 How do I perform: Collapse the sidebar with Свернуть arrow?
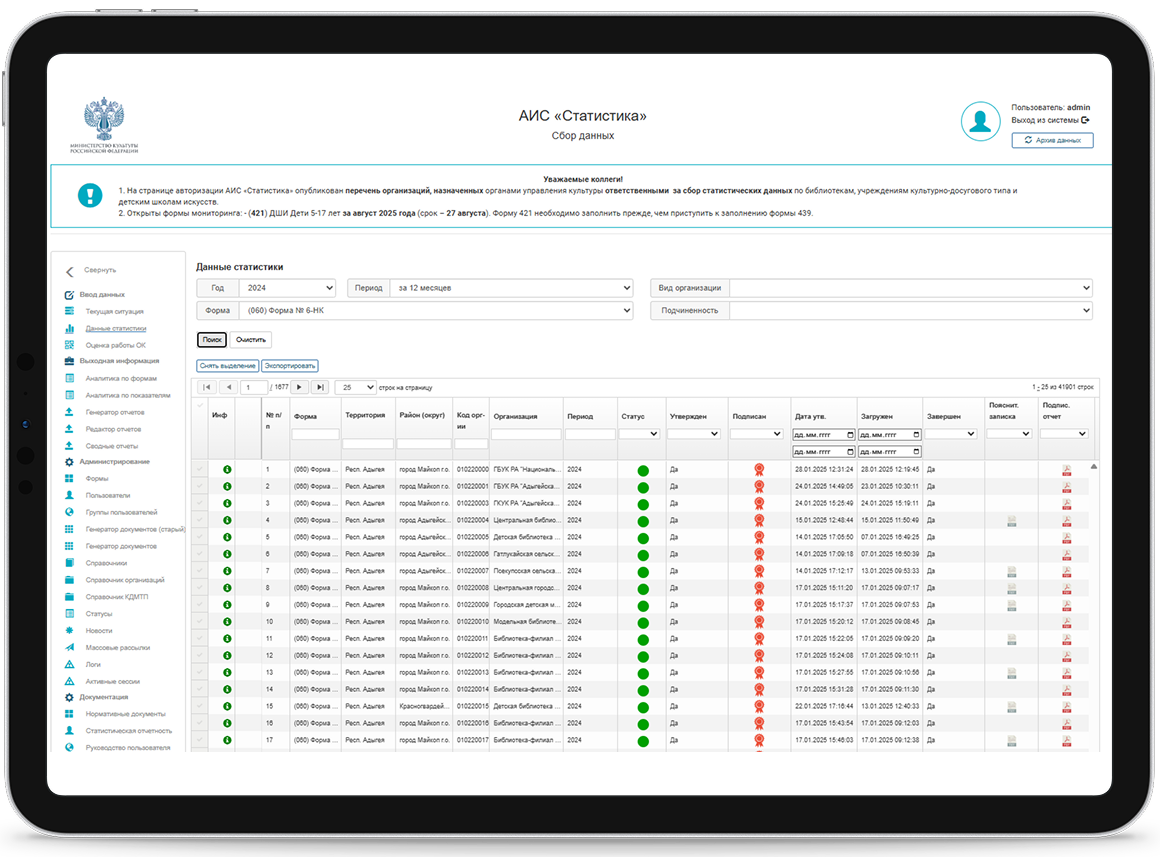pos(70,271)
